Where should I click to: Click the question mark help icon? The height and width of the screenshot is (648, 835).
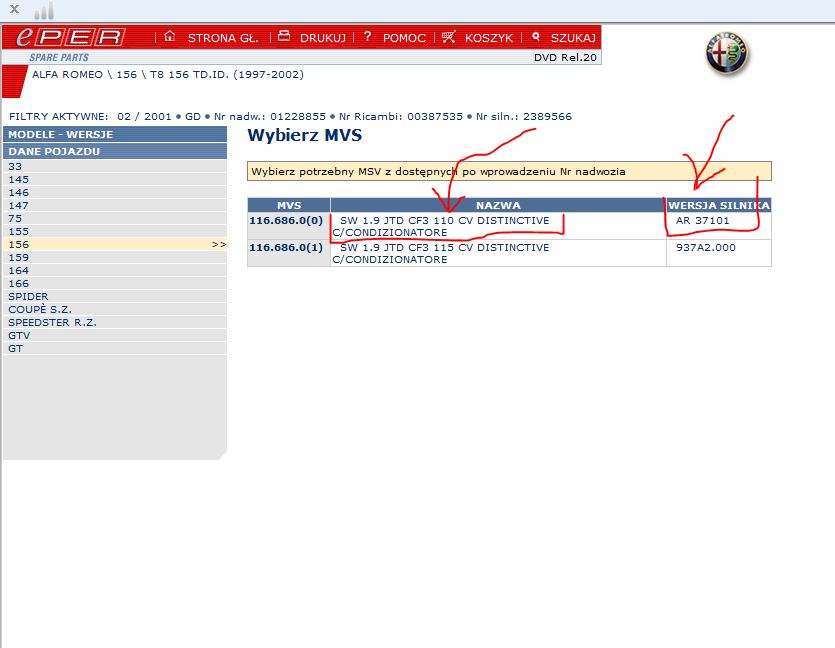pos(367,36)
